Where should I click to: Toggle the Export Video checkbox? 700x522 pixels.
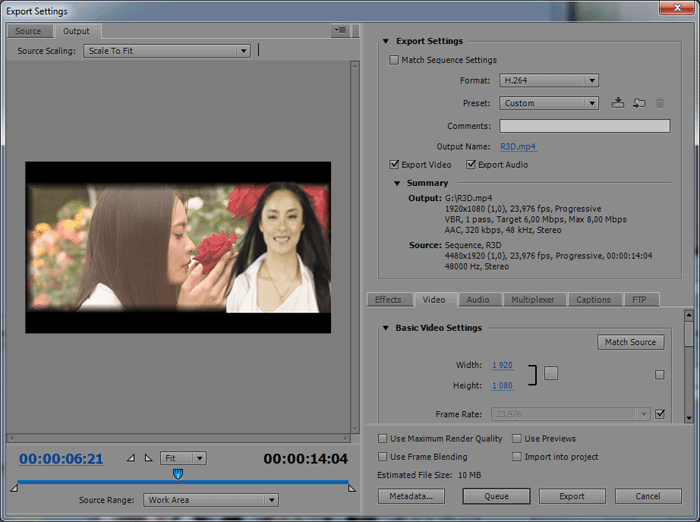[x=394, y=164]
